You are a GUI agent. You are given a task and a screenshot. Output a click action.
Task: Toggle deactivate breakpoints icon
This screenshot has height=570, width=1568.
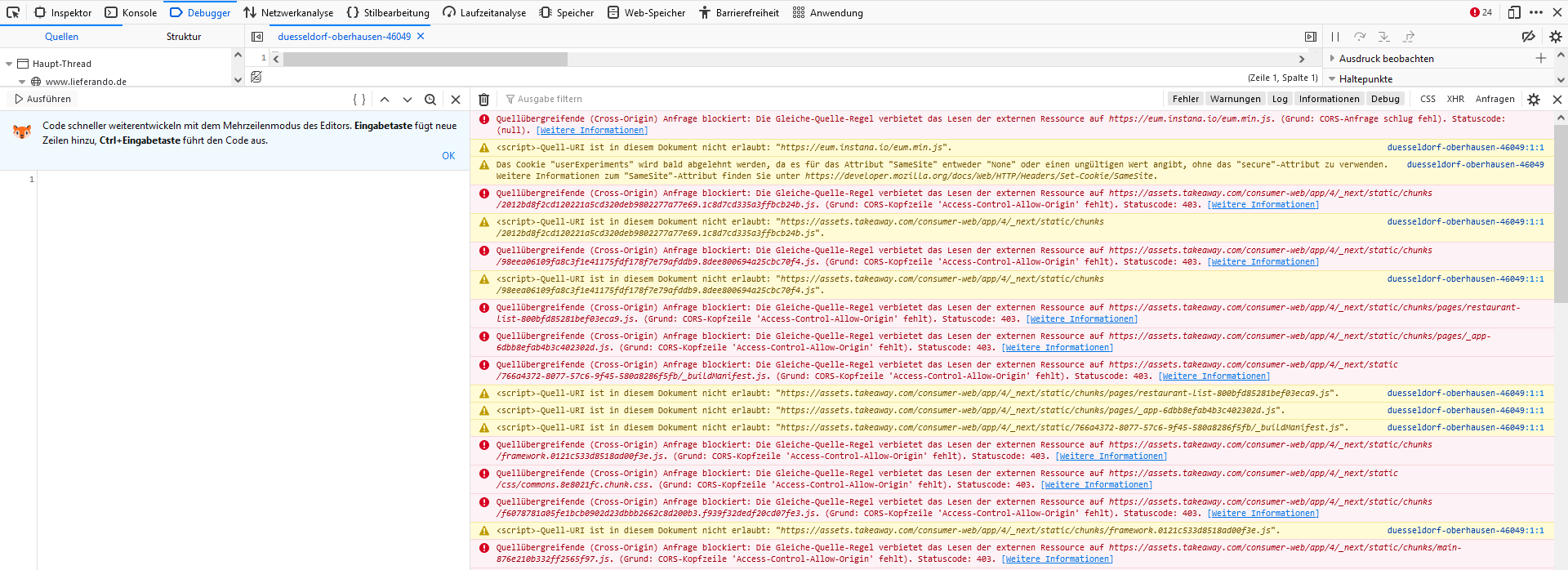pyautogui.click(x=1528, y=37)
